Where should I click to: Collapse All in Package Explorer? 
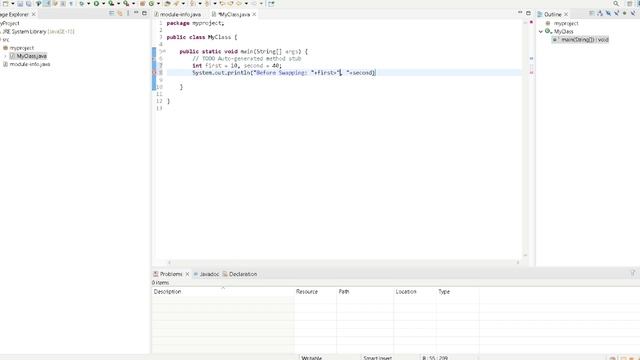coord(111,13)
